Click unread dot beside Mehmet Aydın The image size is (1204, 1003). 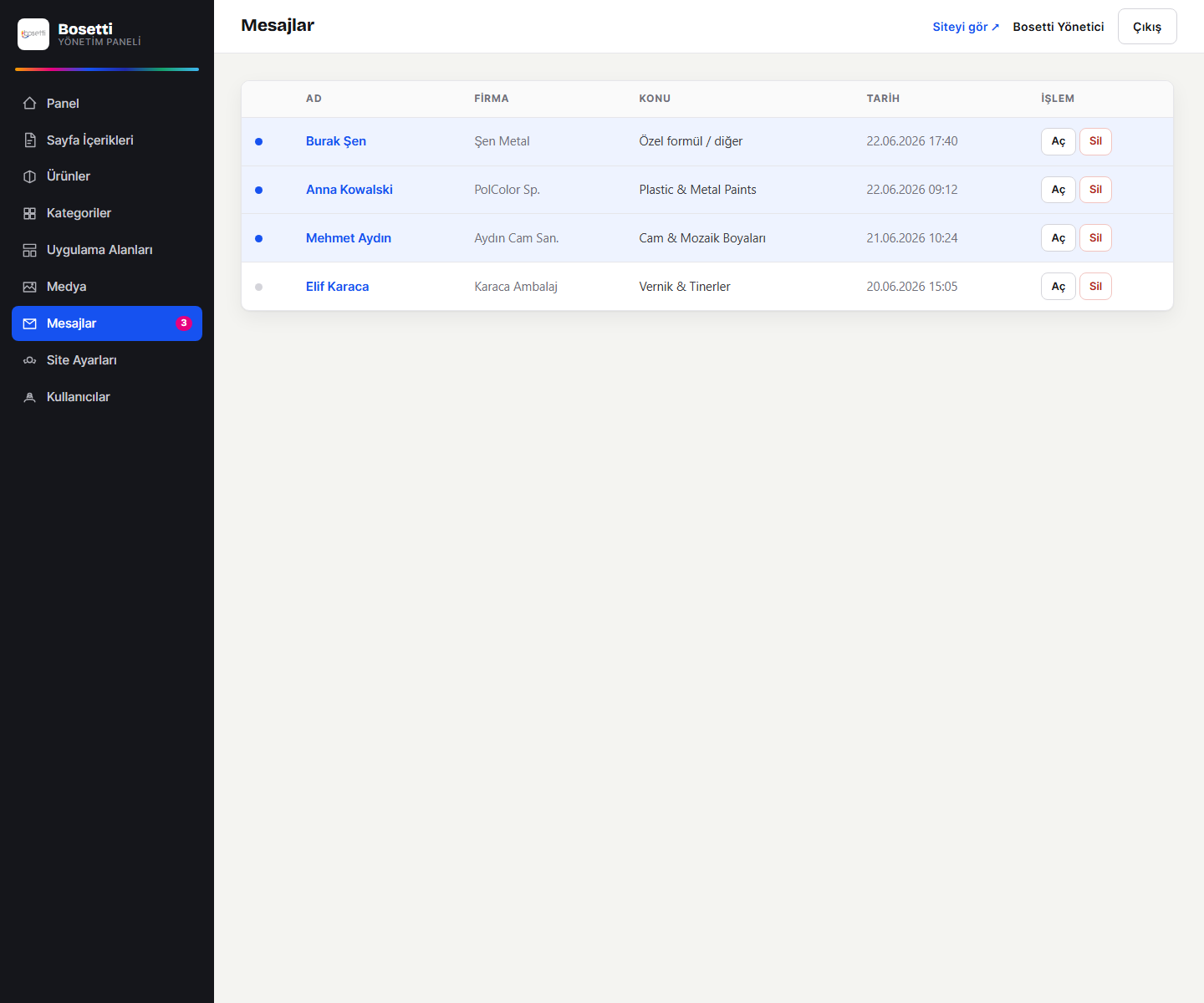[258, 238]
